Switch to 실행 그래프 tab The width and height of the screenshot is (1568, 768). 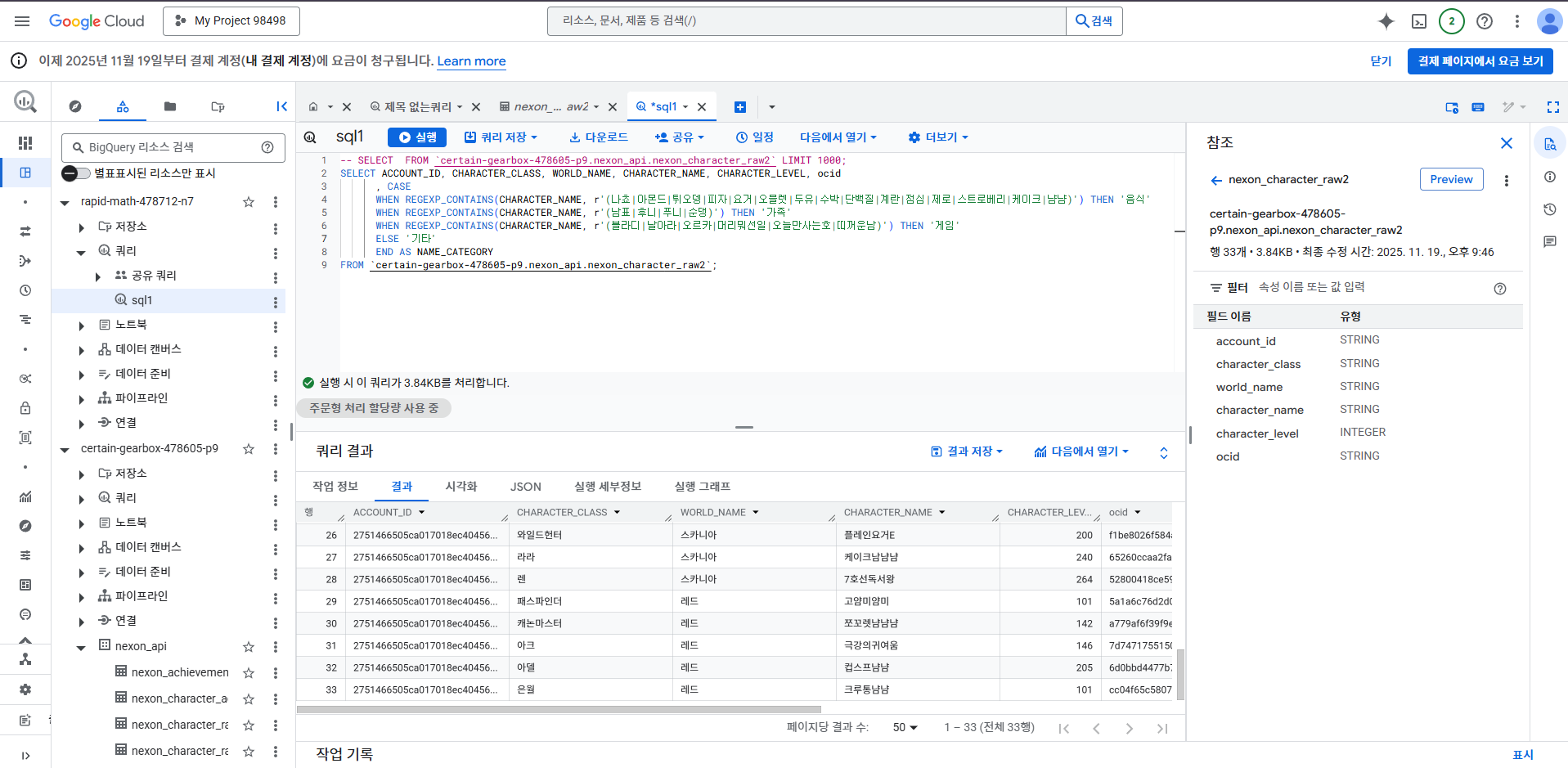point(703,487)
